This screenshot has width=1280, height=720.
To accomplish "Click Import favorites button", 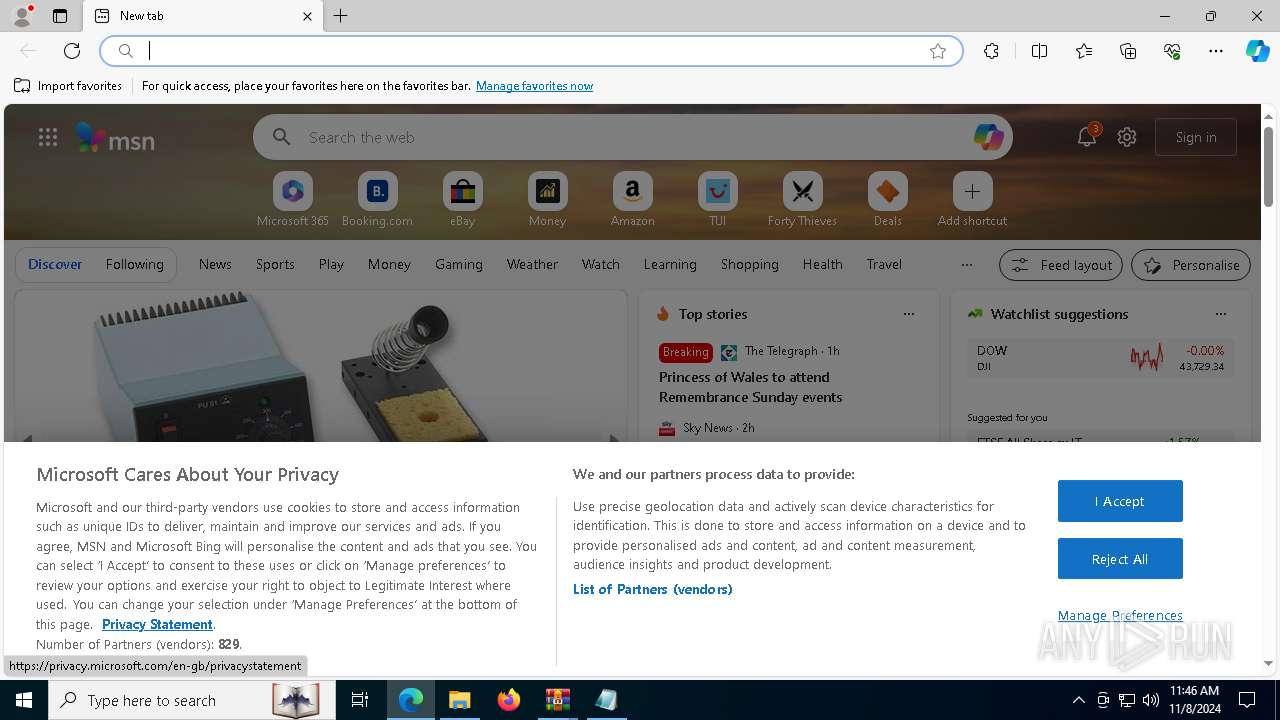I will coord(68,86).
